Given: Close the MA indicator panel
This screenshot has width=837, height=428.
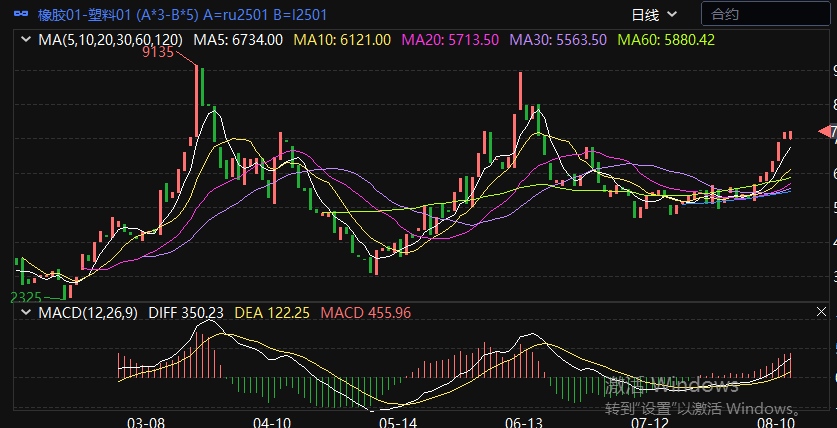Looking at the screenshot, I should 821,40.
